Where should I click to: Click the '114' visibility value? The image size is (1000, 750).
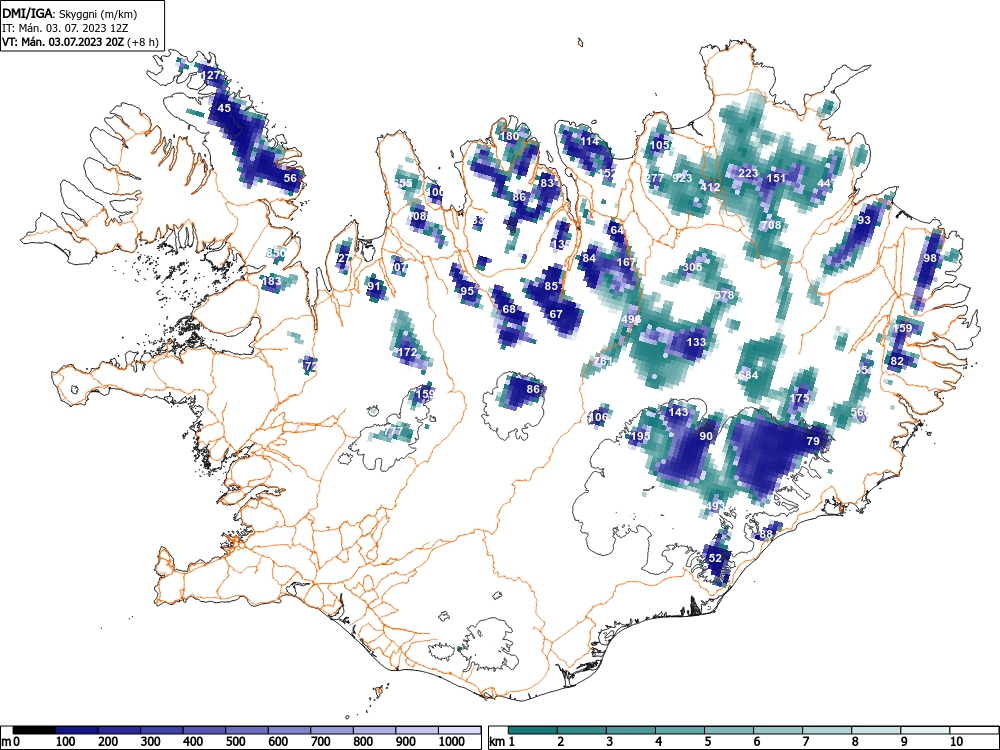pos(589,141)
